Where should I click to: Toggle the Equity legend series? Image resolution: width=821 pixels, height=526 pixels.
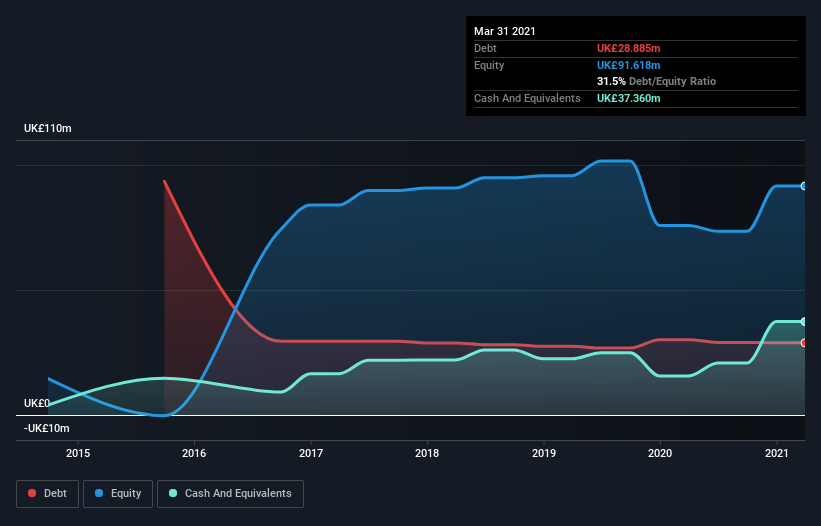118,494
